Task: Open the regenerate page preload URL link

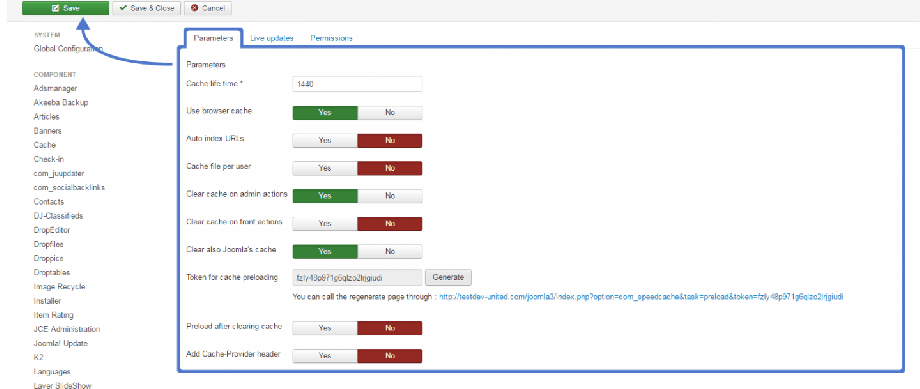Action: 641,297
